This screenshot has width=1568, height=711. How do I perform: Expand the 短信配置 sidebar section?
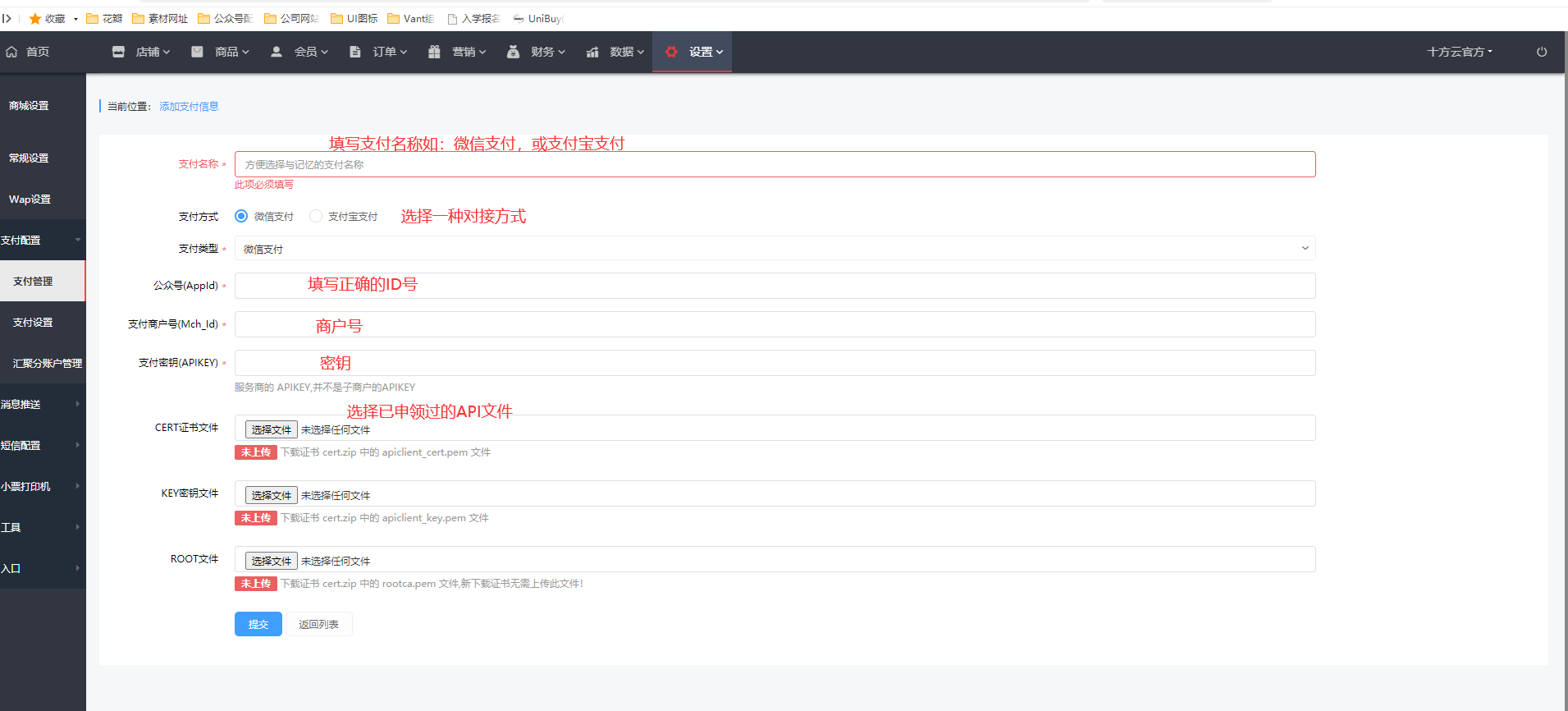coord(43,445)
